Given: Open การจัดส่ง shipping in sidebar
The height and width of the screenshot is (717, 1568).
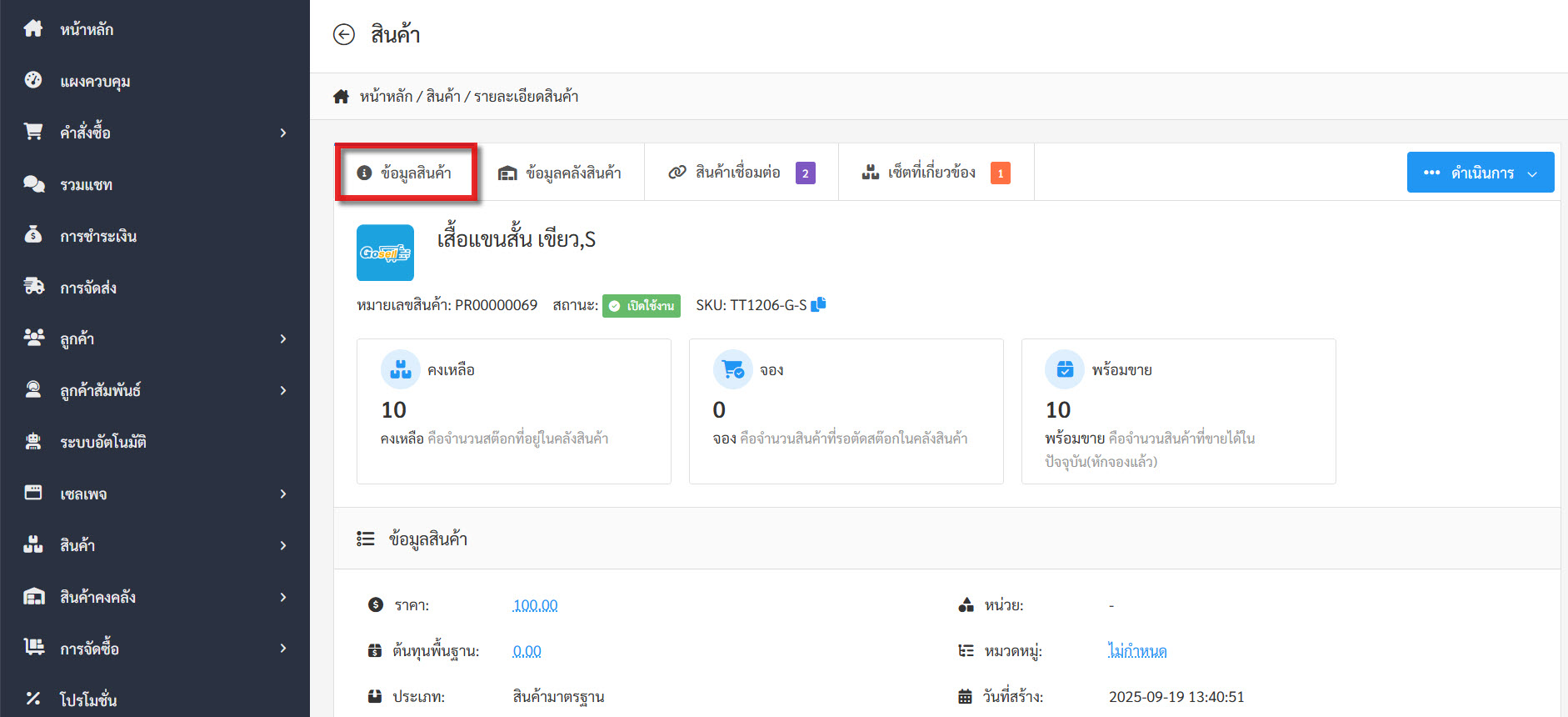Looking at the screenshot, I should (87, 288).
